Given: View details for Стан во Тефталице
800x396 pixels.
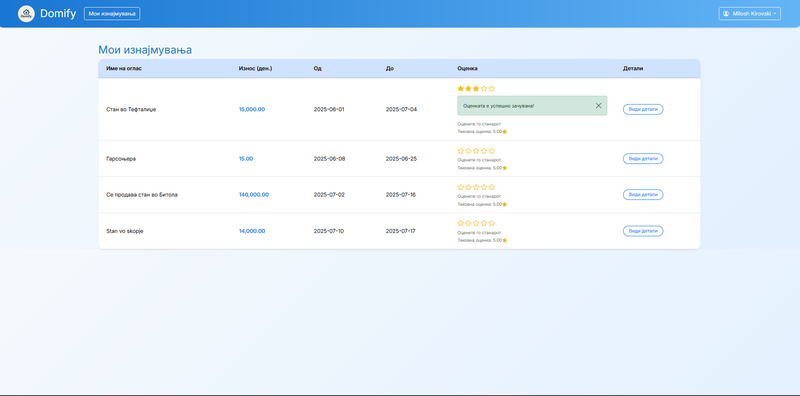Looking at the screenshot, I should [x=643, y=109].
